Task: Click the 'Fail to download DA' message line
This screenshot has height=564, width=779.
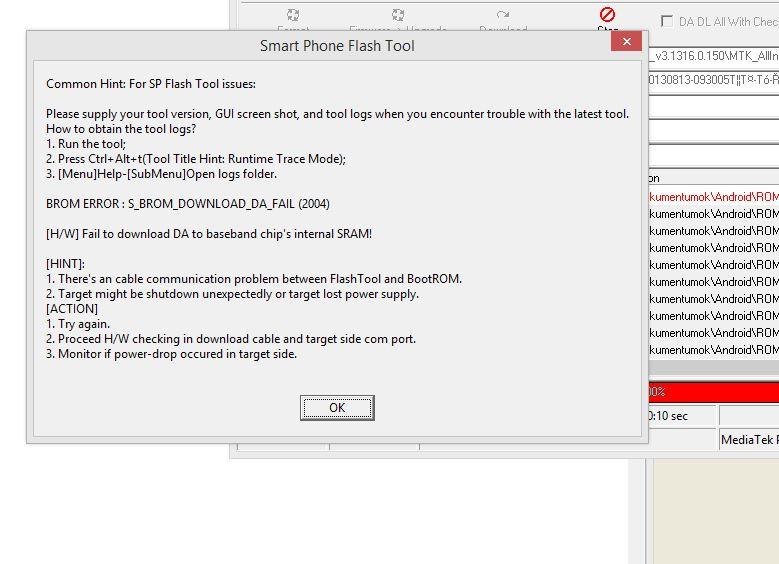Action: (x=209, y=234)
